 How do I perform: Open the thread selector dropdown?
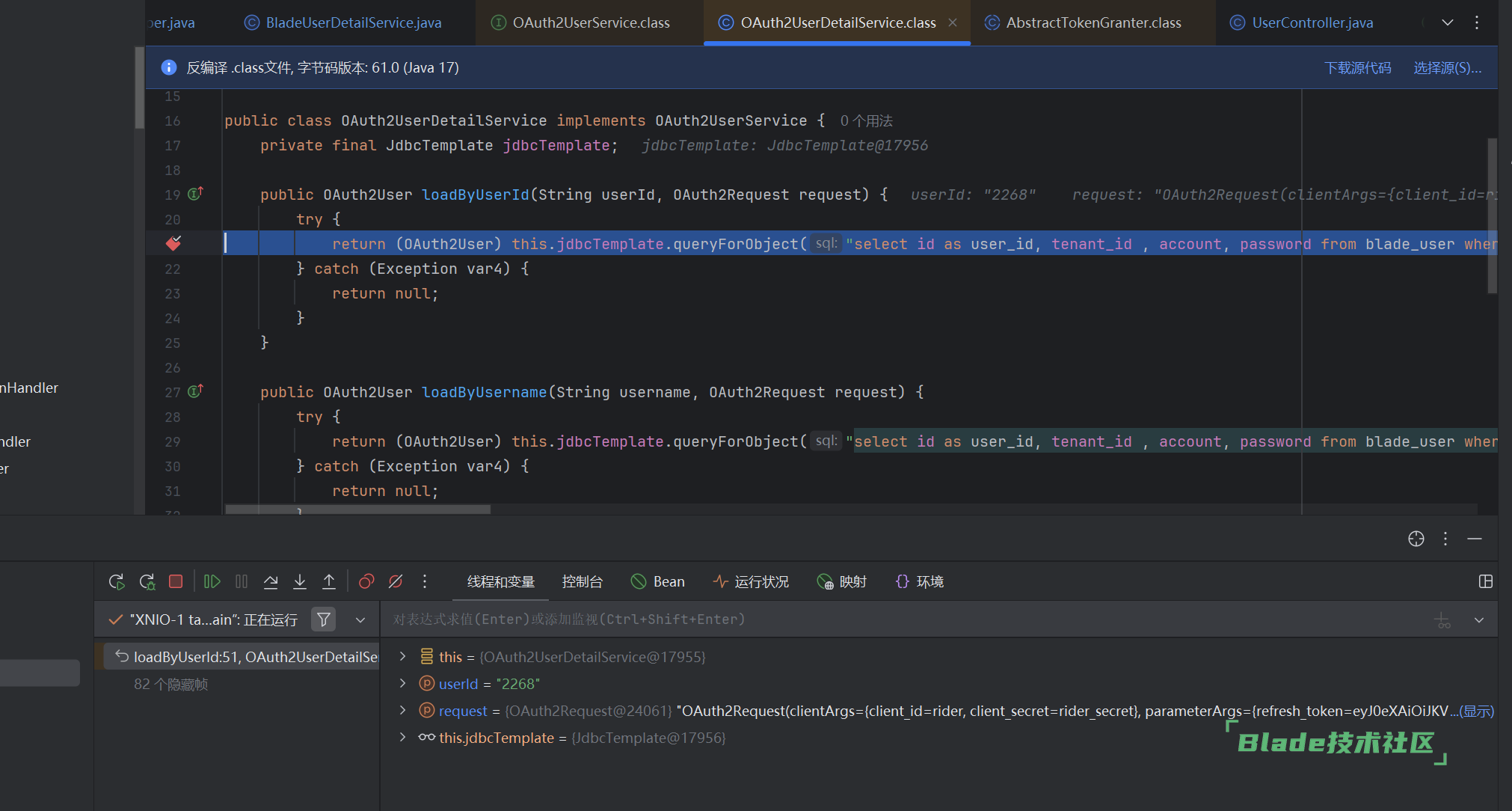[360, 619]
